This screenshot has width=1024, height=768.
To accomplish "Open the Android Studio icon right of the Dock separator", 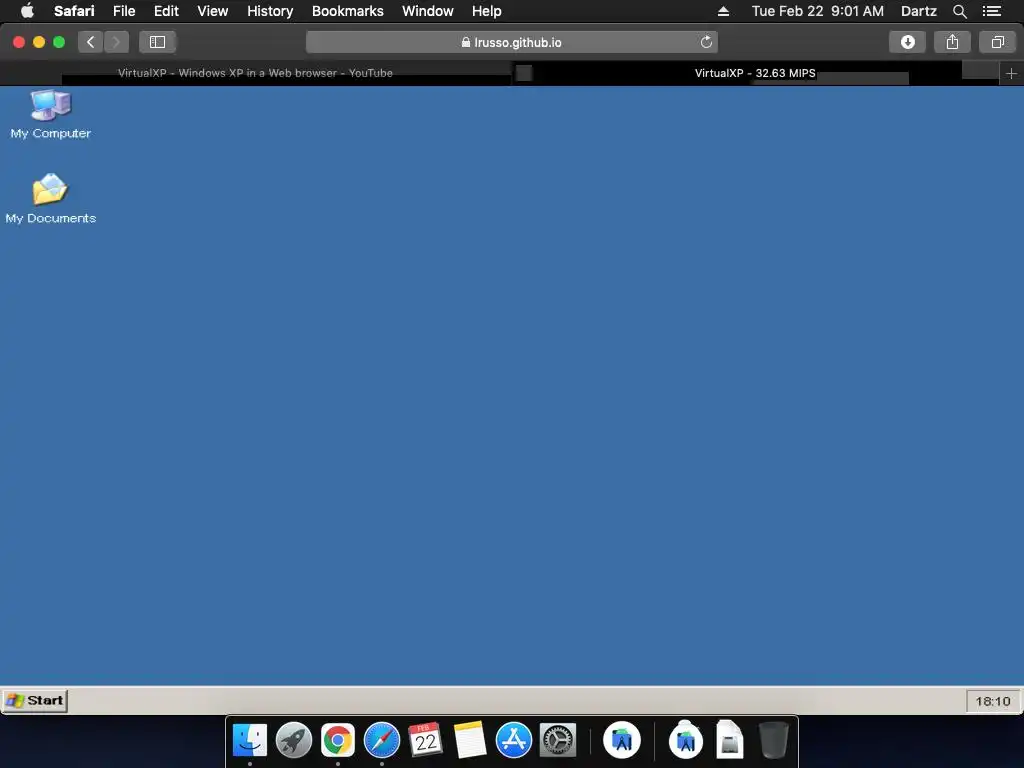I will (686, 740).
